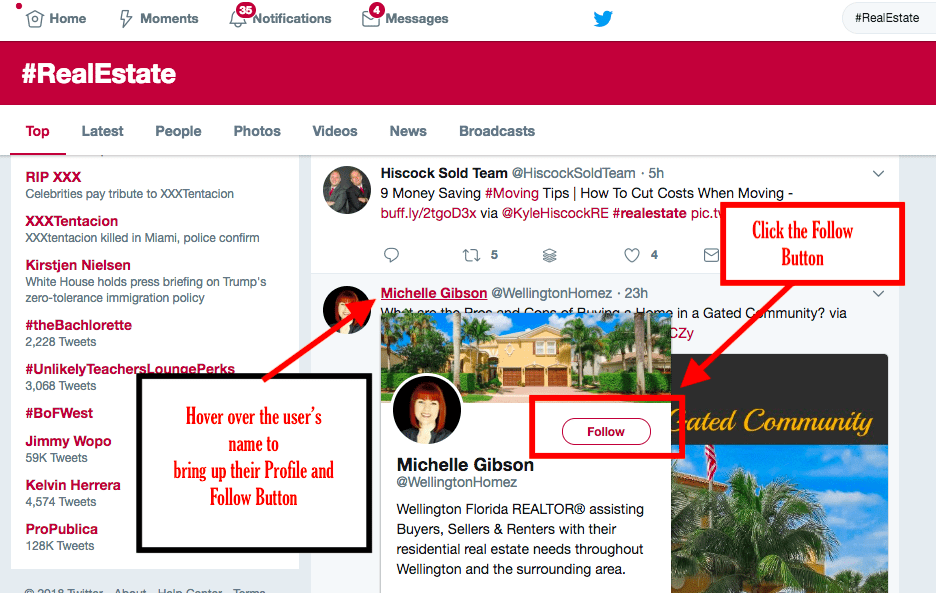The image size is (936, 593).
Task: Open the #BoFWest trend
Action: 59,413
